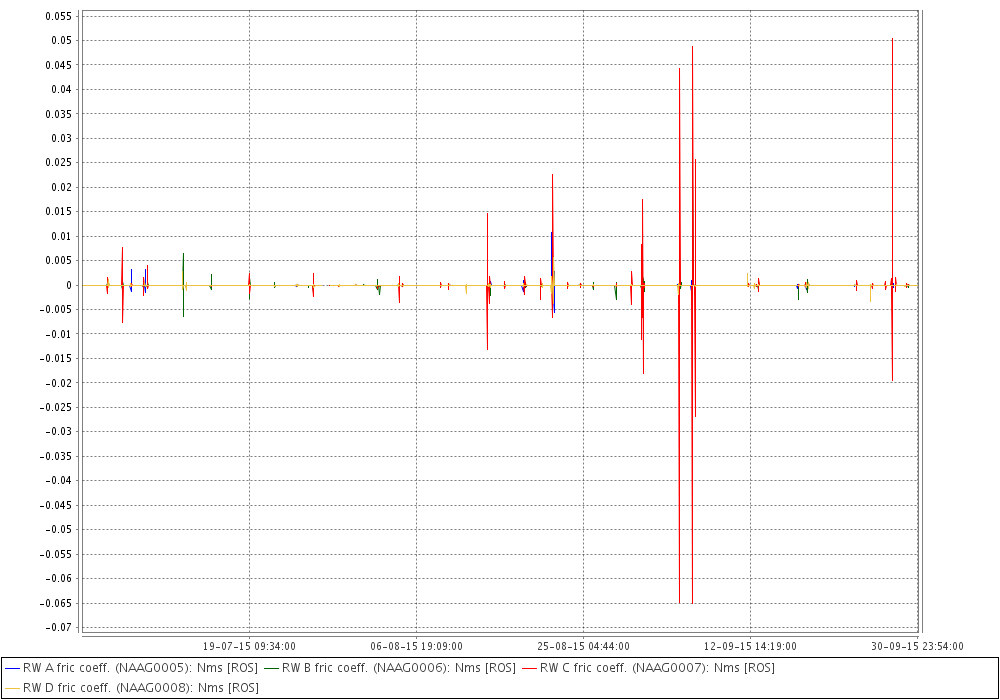Click the RW B fric coeff. legend entry
Image resolution: width=1000 pixels, height=700 pixels.
tap(390, 668)
